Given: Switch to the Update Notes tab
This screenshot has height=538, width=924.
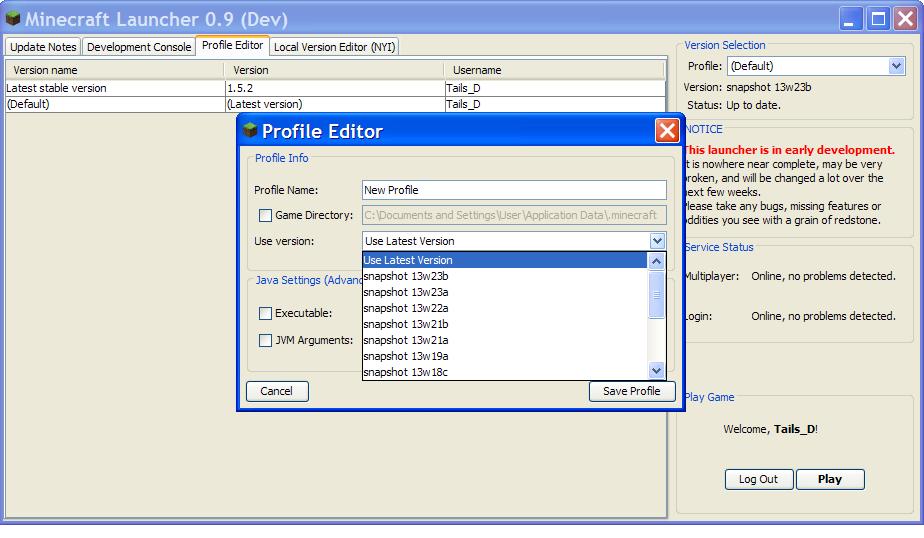Looking at the screenshot, I should [x=43, y=47].
